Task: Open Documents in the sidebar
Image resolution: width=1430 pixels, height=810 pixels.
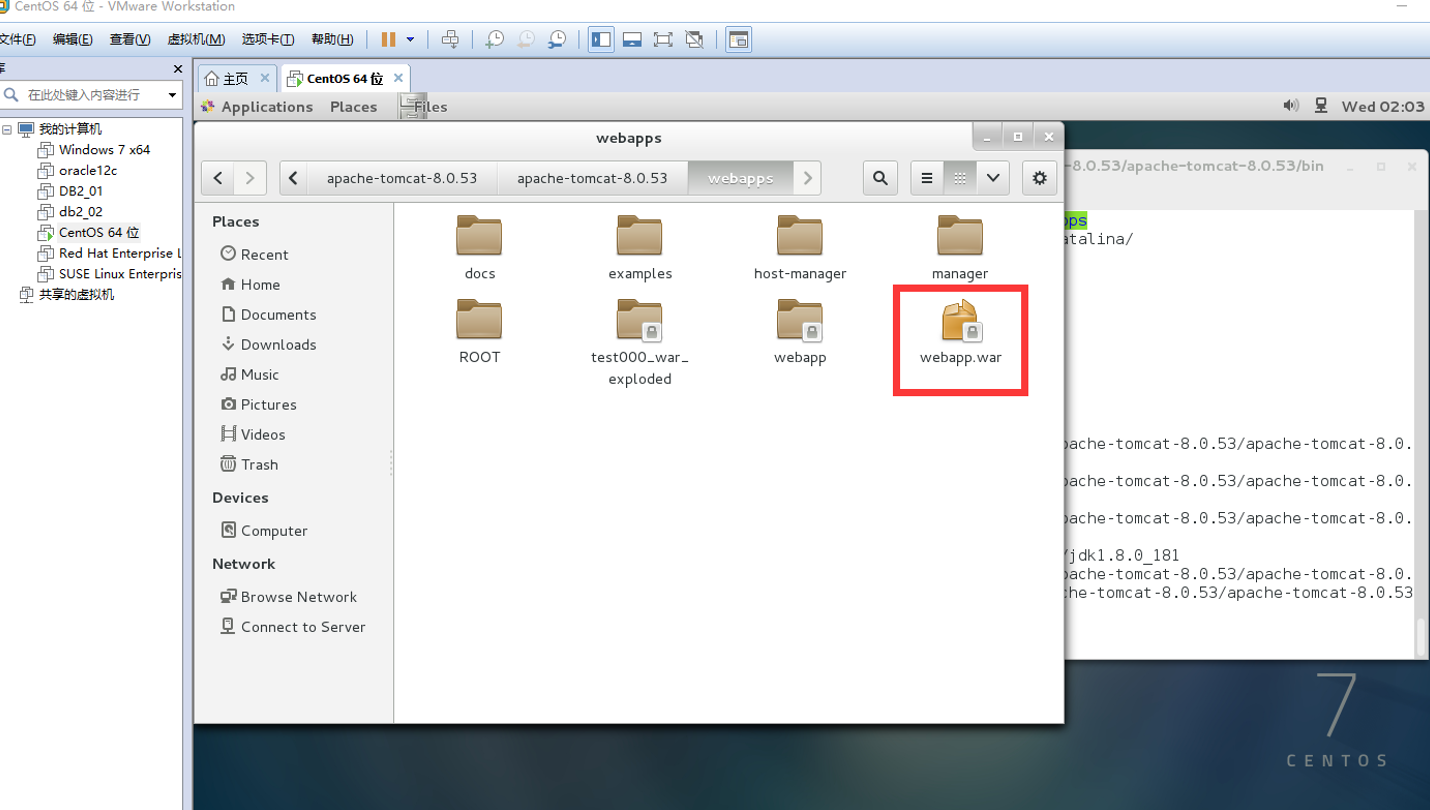Action: (268, 314)
